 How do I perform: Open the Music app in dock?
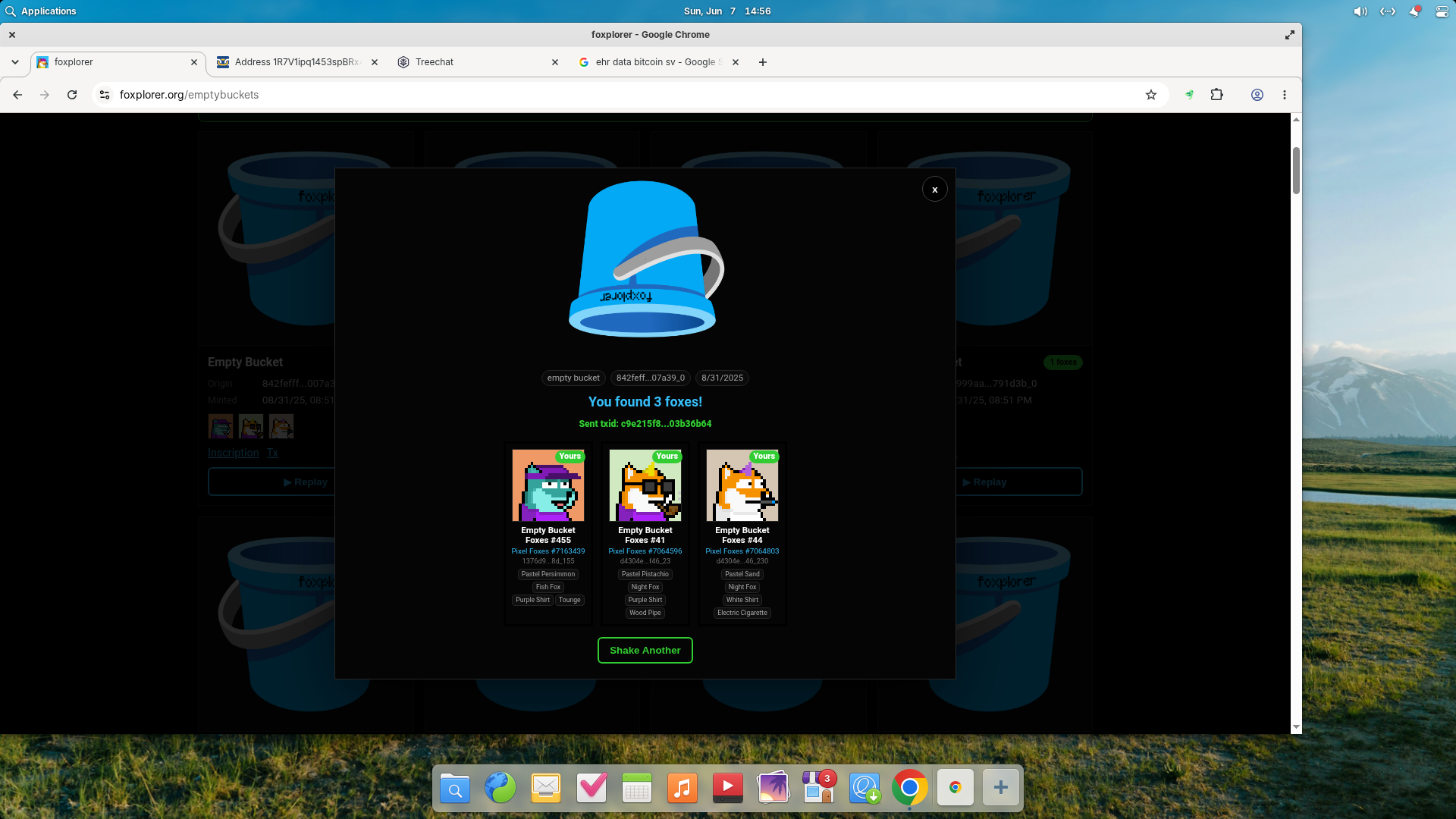click(x=682, y=789)
